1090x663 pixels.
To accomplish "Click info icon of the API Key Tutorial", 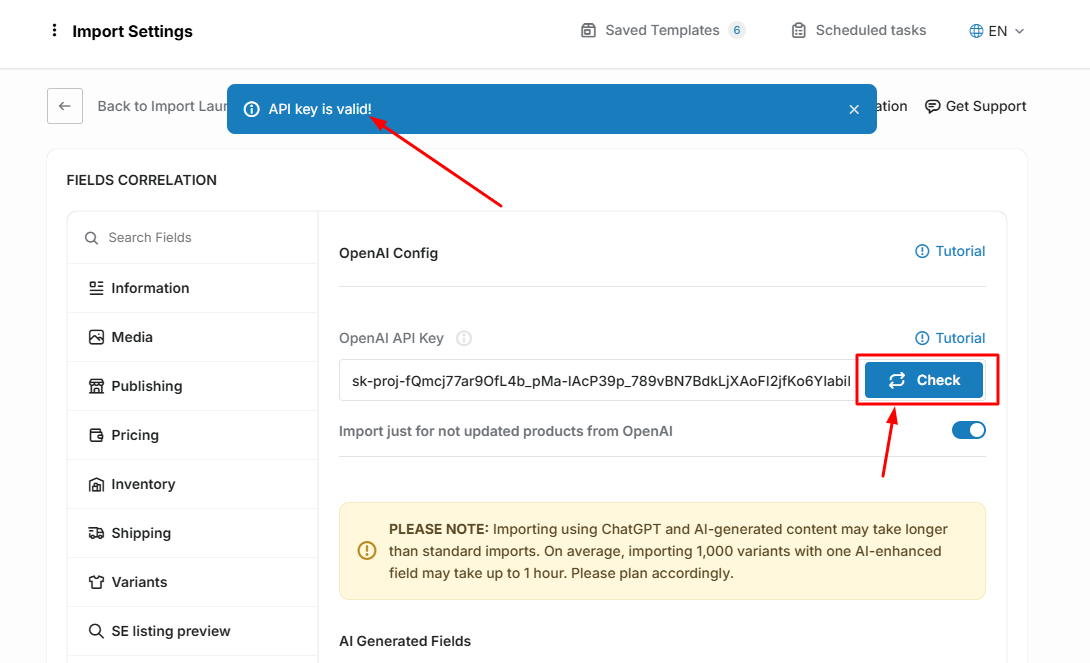I will [x=922, y=338].
